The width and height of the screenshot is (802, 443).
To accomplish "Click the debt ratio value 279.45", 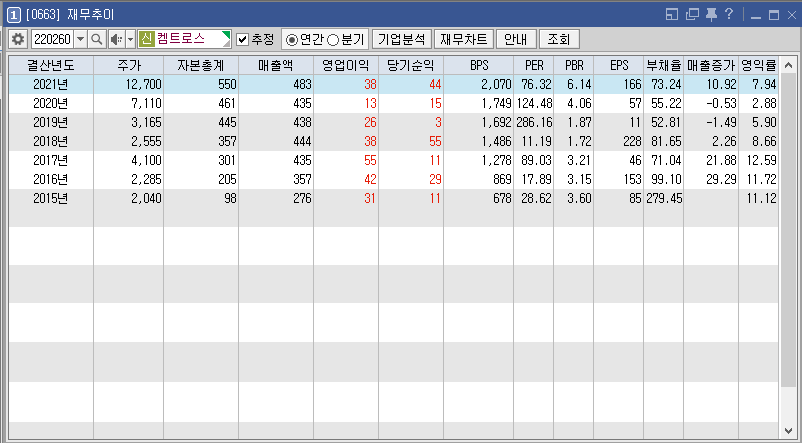I will click(664, 198).
